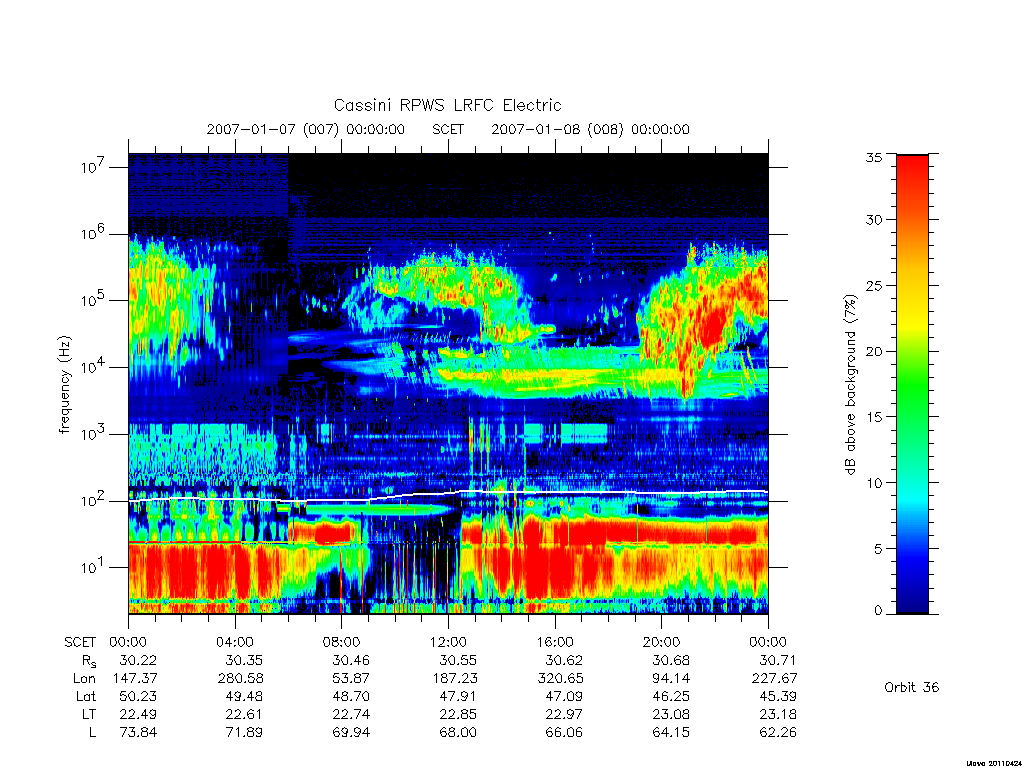Click the LT value 22.49
Viewport: 1024px width, 768px height.
click(x=138, y=714)
